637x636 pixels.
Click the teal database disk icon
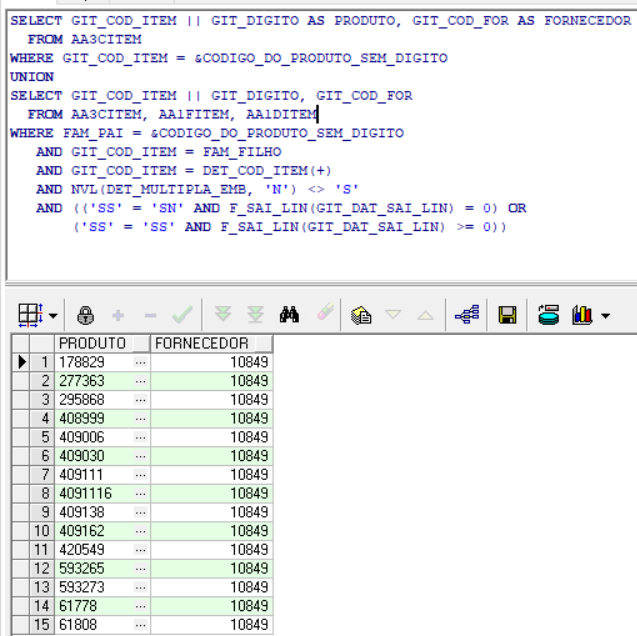548,315
